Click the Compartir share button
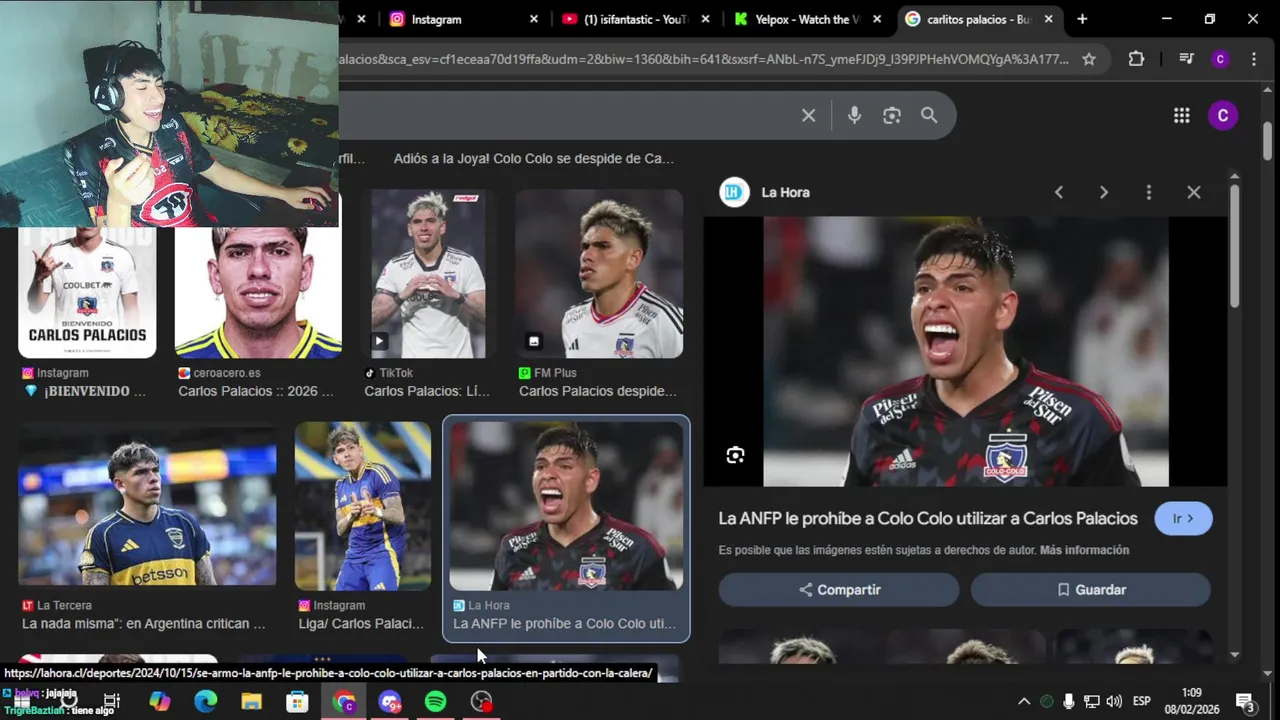1280x720 pixels. click(x=838, y=590)
